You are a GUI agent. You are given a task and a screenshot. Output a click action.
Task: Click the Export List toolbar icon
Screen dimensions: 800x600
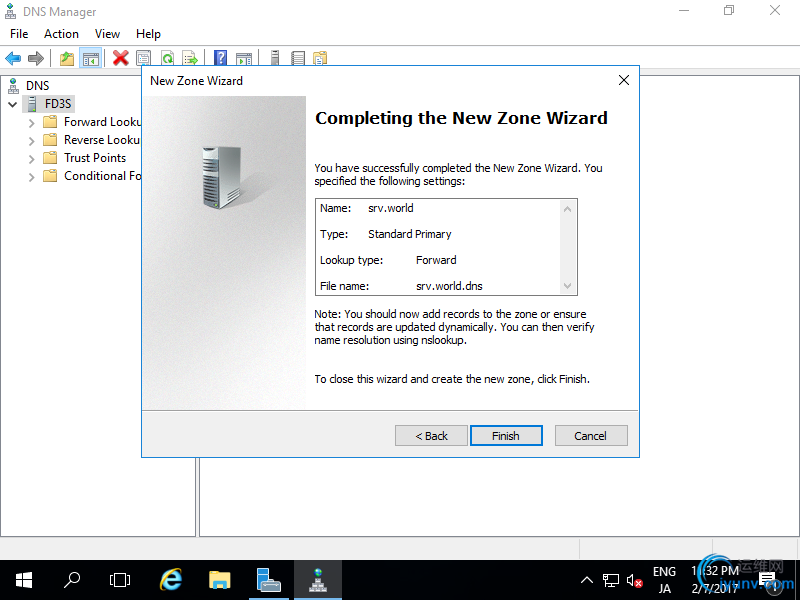(x=190, y=58)
